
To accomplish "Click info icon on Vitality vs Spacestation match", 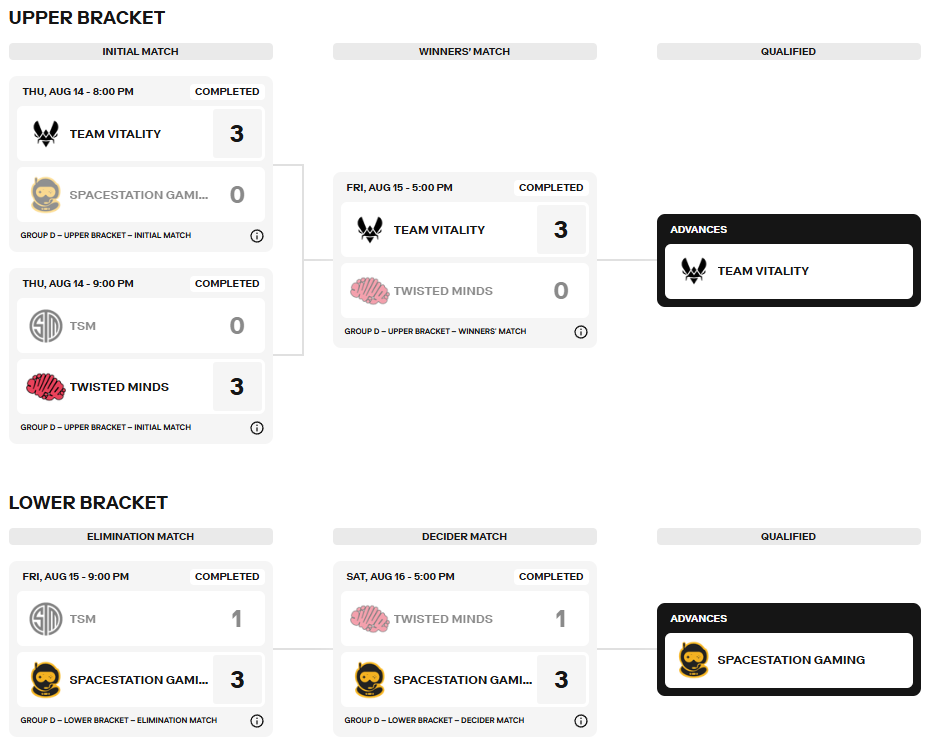I will click(257, 236).
